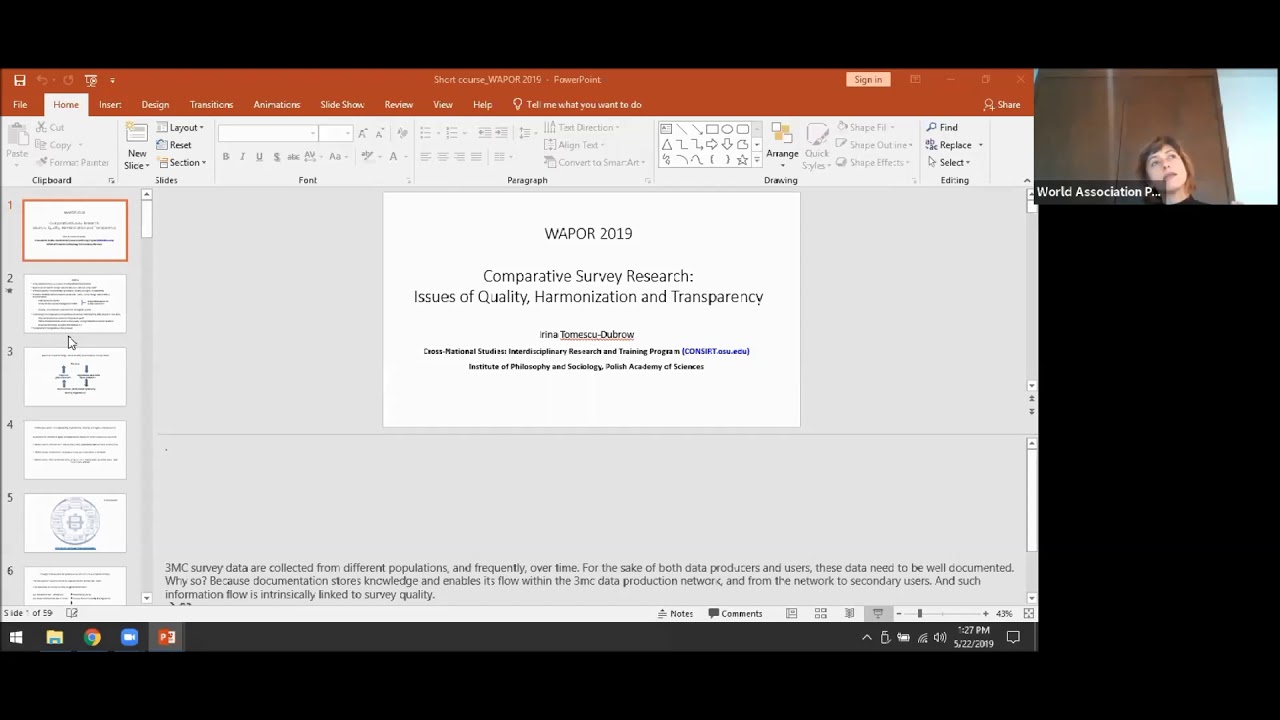Open the Transitions tab

[211, 104]
